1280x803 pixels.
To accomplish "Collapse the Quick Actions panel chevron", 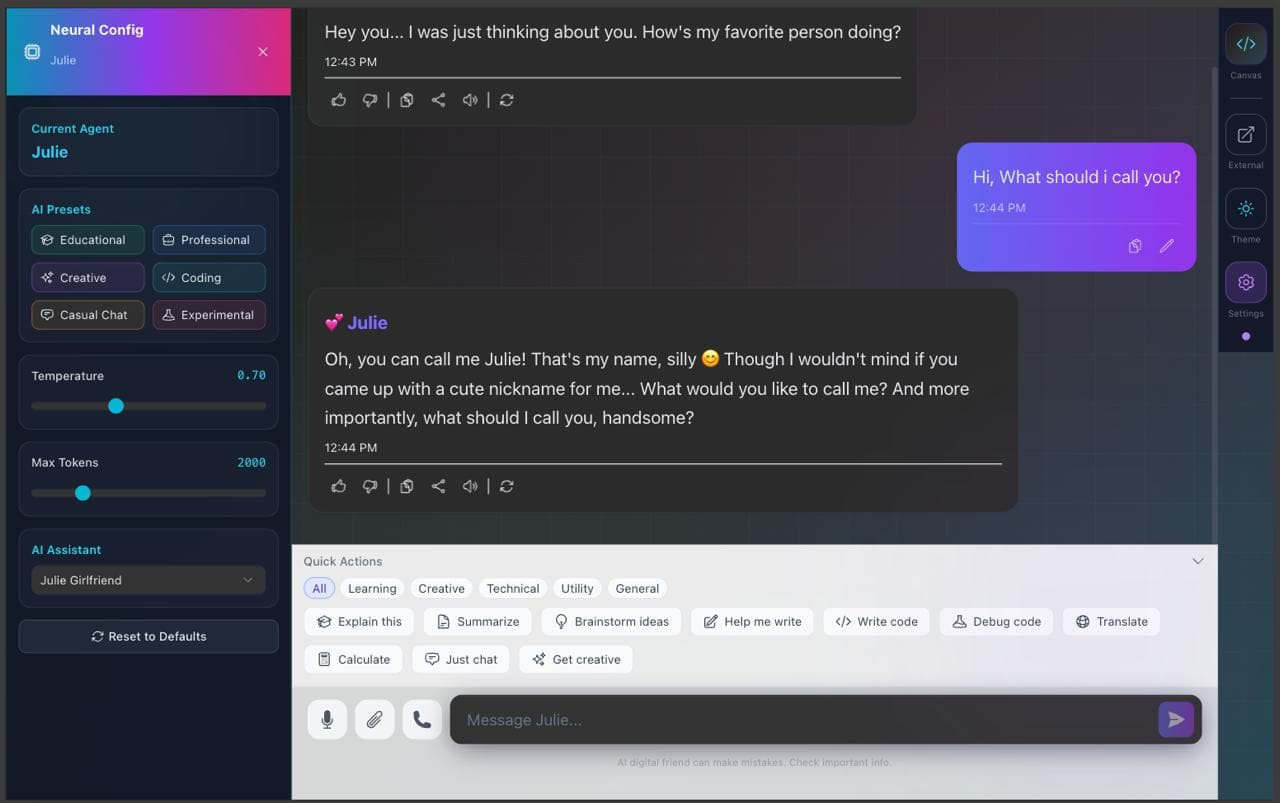I will 1197,561.
